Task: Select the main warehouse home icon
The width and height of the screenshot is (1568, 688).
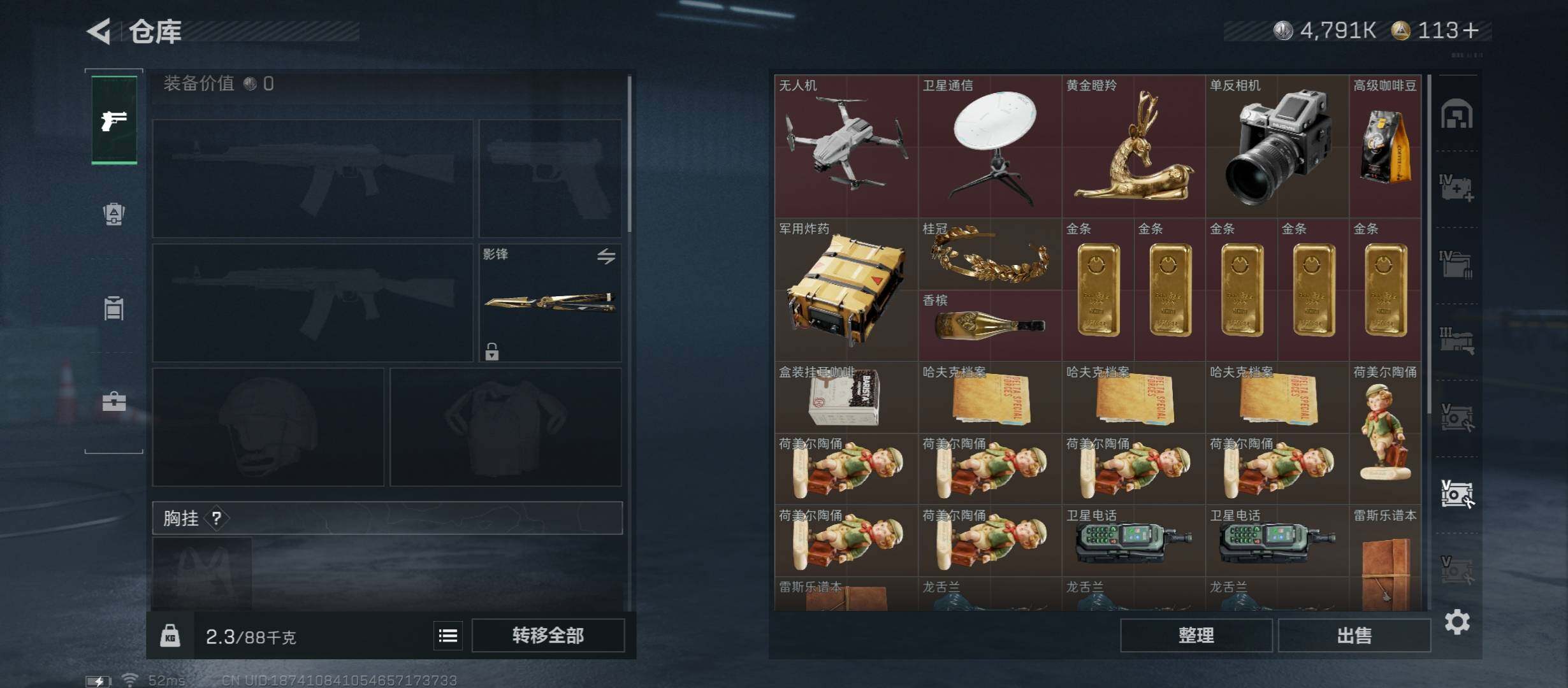Action: [x=1457, y=114]
